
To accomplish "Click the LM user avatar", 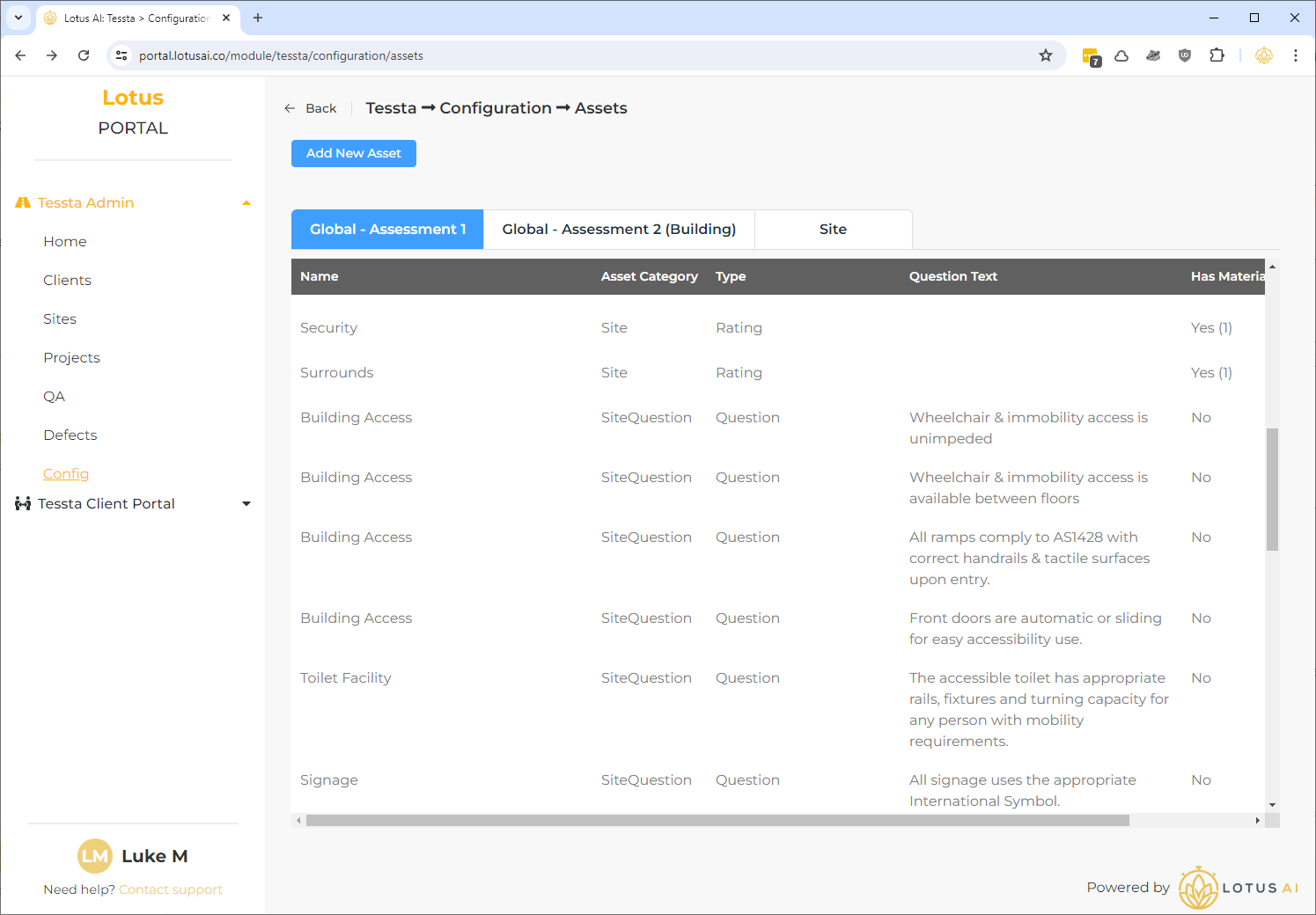I will coord(94,856).
